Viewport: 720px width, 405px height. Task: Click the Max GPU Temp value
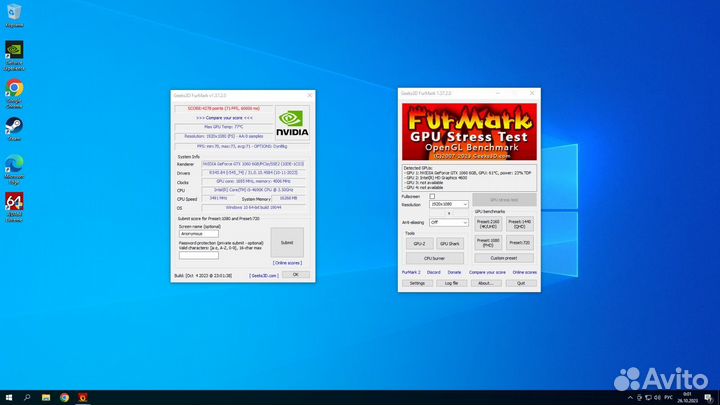point(224,127)
